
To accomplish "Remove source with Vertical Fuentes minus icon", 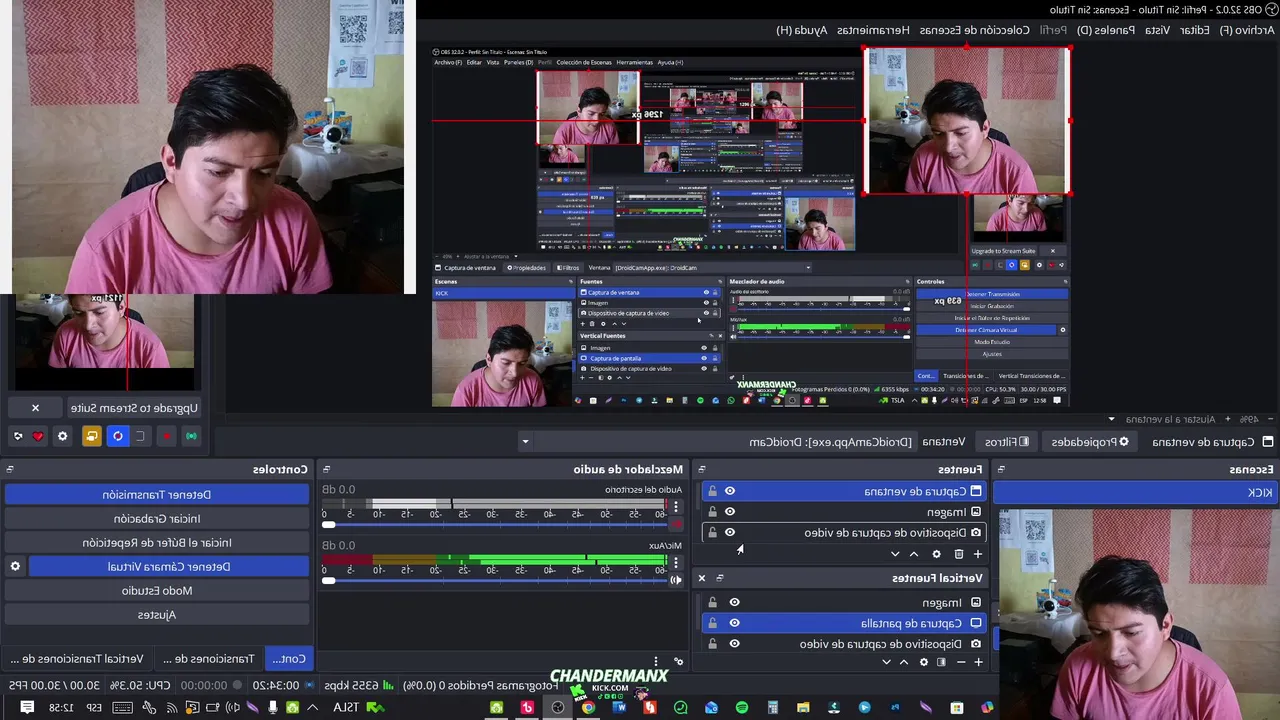I will [x=961, y=662].
